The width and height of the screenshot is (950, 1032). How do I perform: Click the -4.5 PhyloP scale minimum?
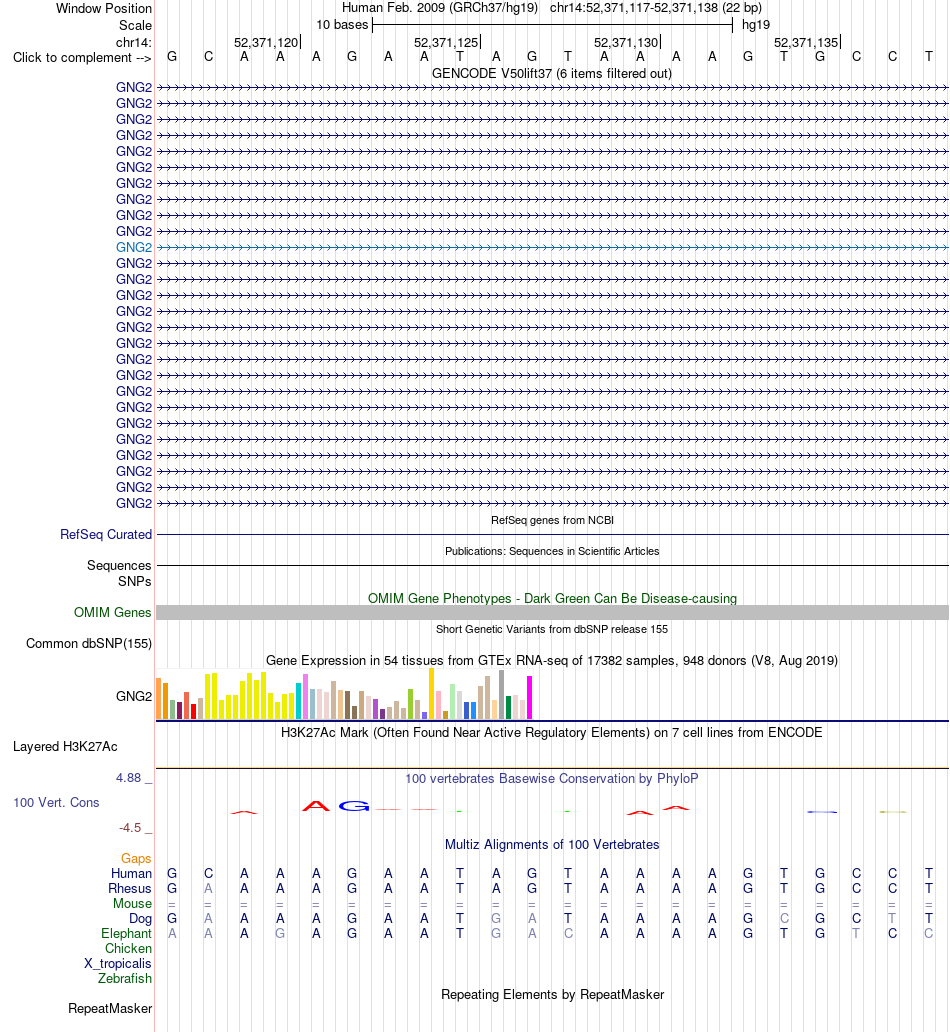pos(130,828)
